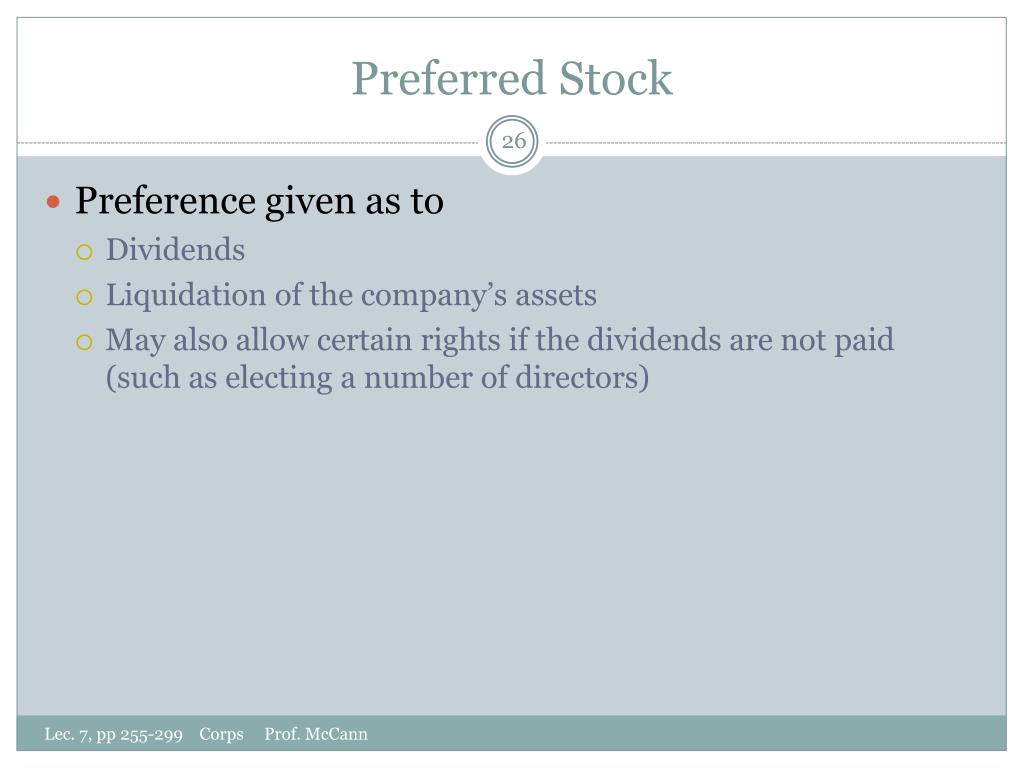Select the Dividends bullet text

point(176,250)
